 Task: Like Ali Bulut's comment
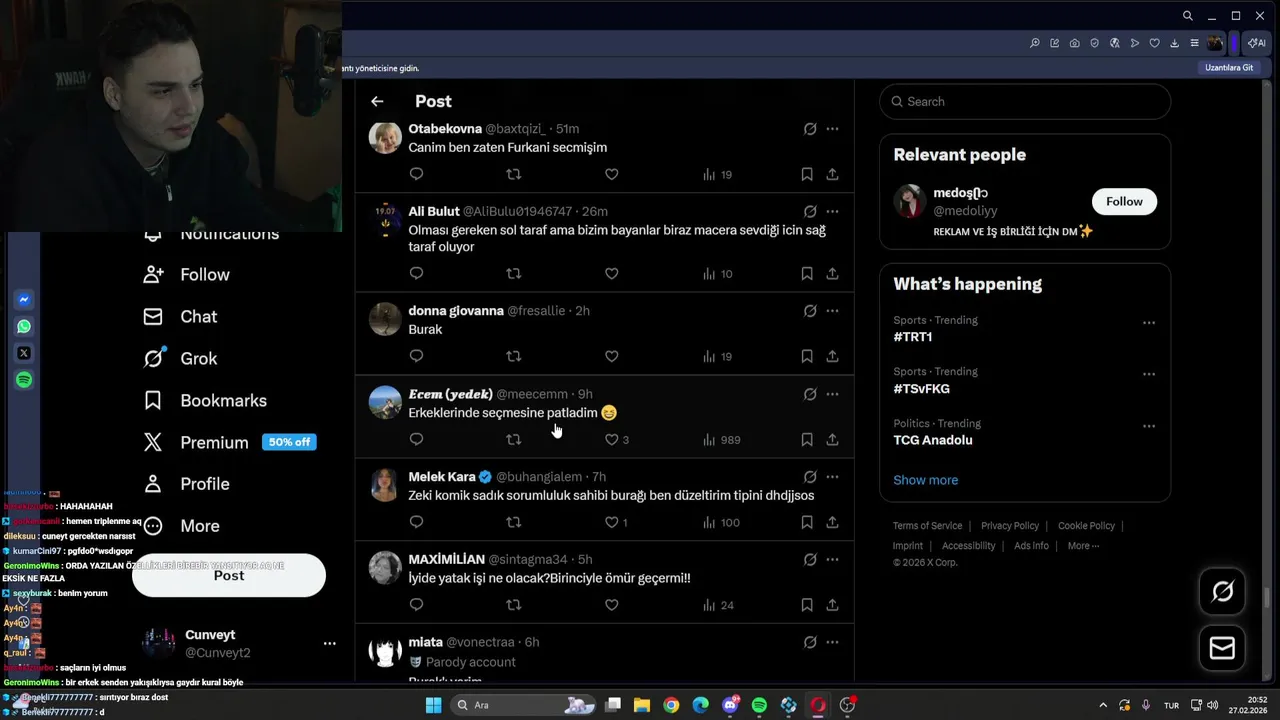pos(611,273)
